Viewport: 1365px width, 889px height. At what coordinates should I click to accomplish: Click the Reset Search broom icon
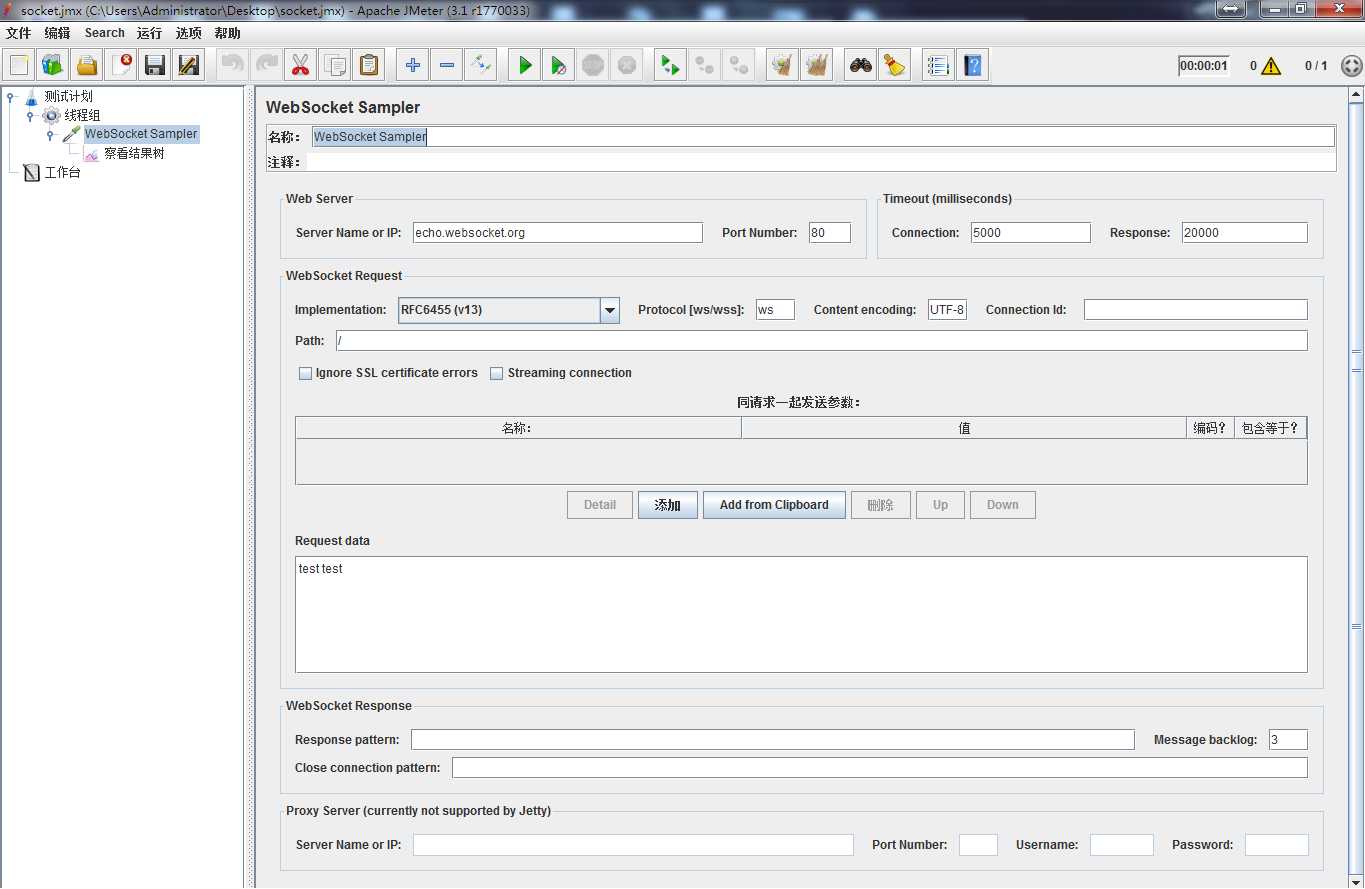click(895, 66)
